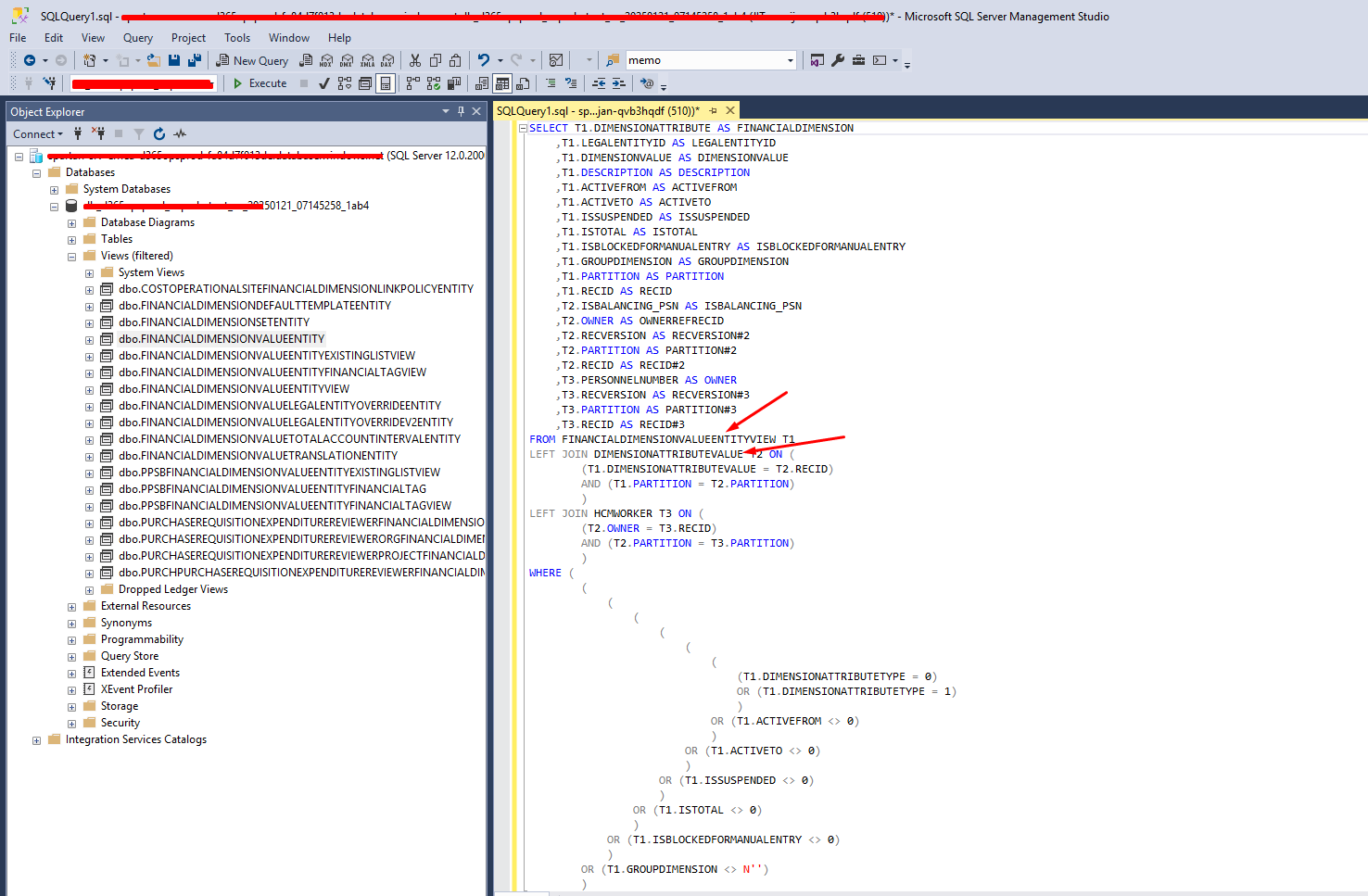This screenshot has width=1368, height=896.
Task: Select dbo.FINANCIALDIMENSIONVALUEENTITYVIEW view
Action: (x=234, y=389)
